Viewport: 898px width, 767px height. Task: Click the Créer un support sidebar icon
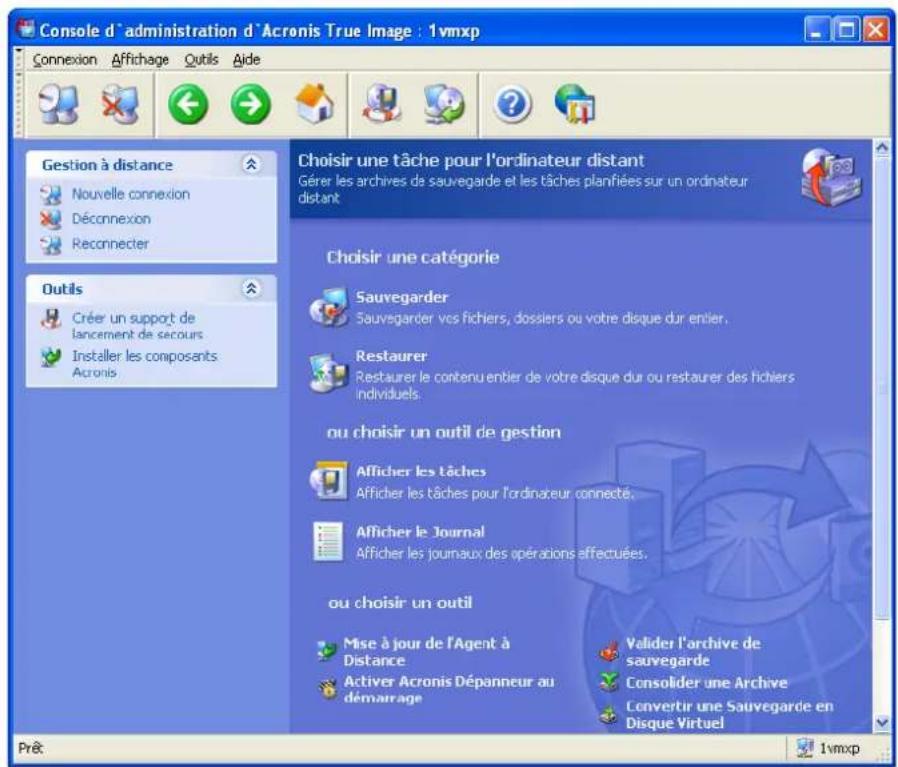pyautogui.click(x=51, y=318)
